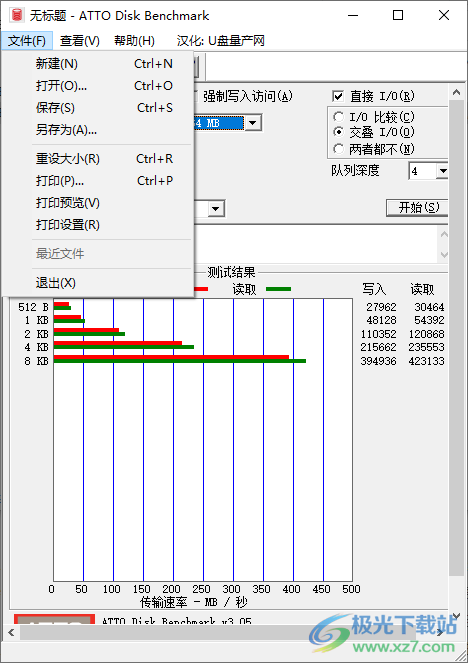Click the vertical scrollbar up arrow
This screenshot has height=663, width=468.
(457, 92)
